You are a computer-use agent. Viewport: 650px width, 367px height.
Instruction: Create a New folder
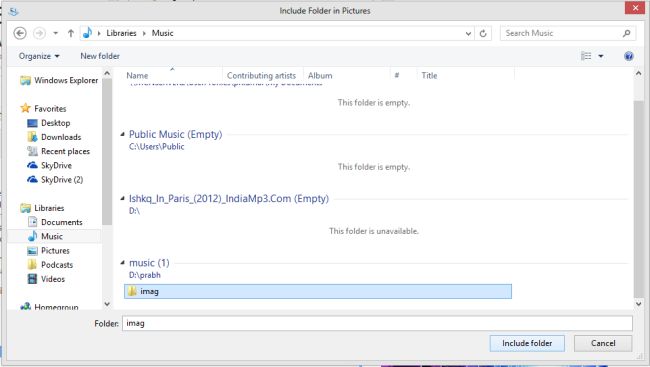[x=100, y=56]
